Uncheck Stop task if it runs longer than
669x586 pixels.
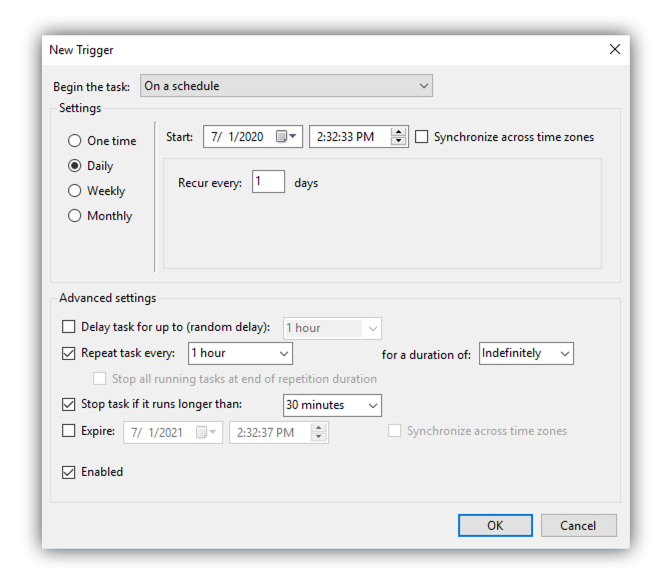(x=69, y=404)
